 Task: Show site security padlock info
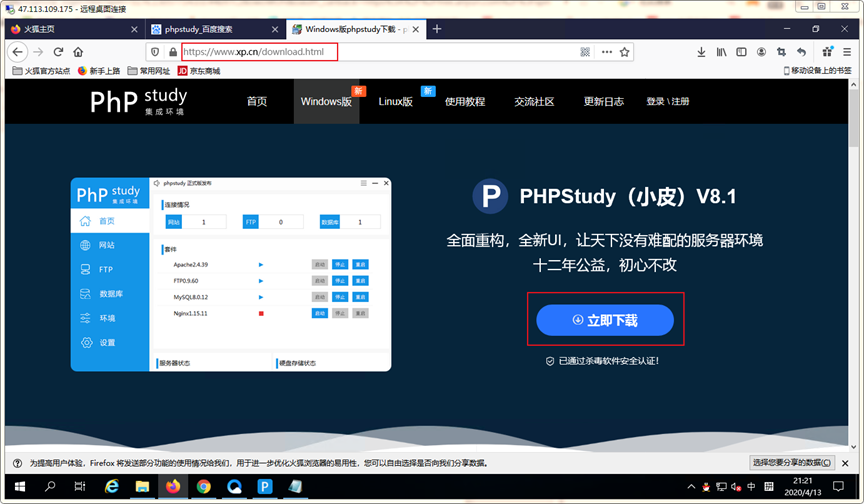172,52
